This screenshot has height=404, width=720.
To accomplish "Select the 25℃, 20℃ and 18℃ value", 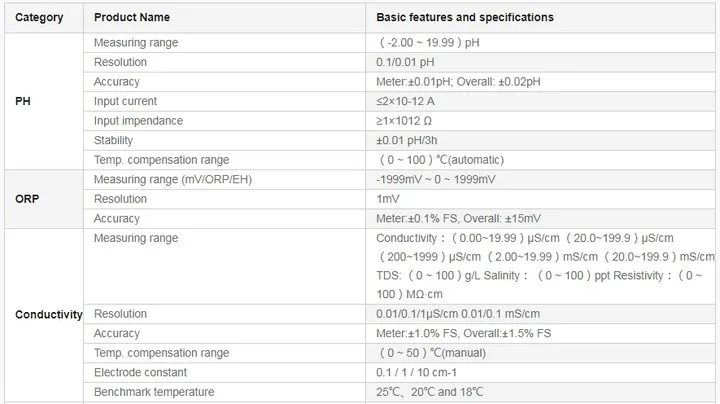I will click(x=432, y=391).
